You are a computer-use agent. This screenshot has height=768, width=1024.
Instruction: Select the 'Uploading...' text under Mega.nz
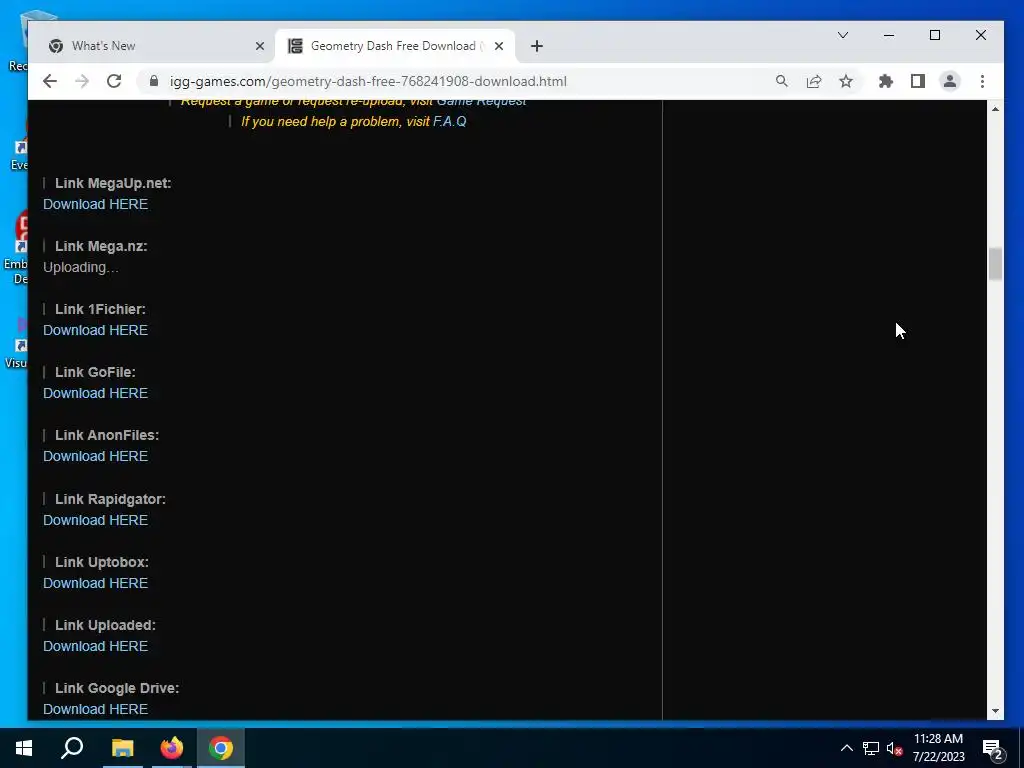[x=81, y=268]
